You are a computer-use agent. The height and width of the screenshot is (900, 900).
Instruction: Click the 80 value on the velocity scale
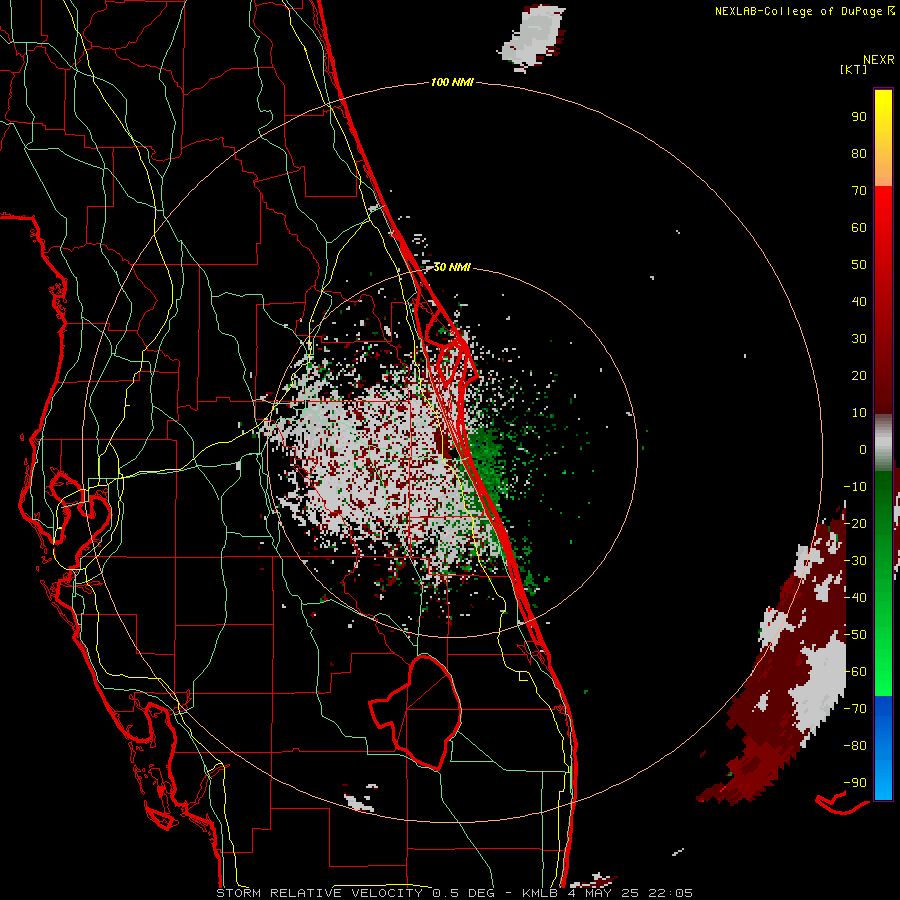click(x=859, y=154)
